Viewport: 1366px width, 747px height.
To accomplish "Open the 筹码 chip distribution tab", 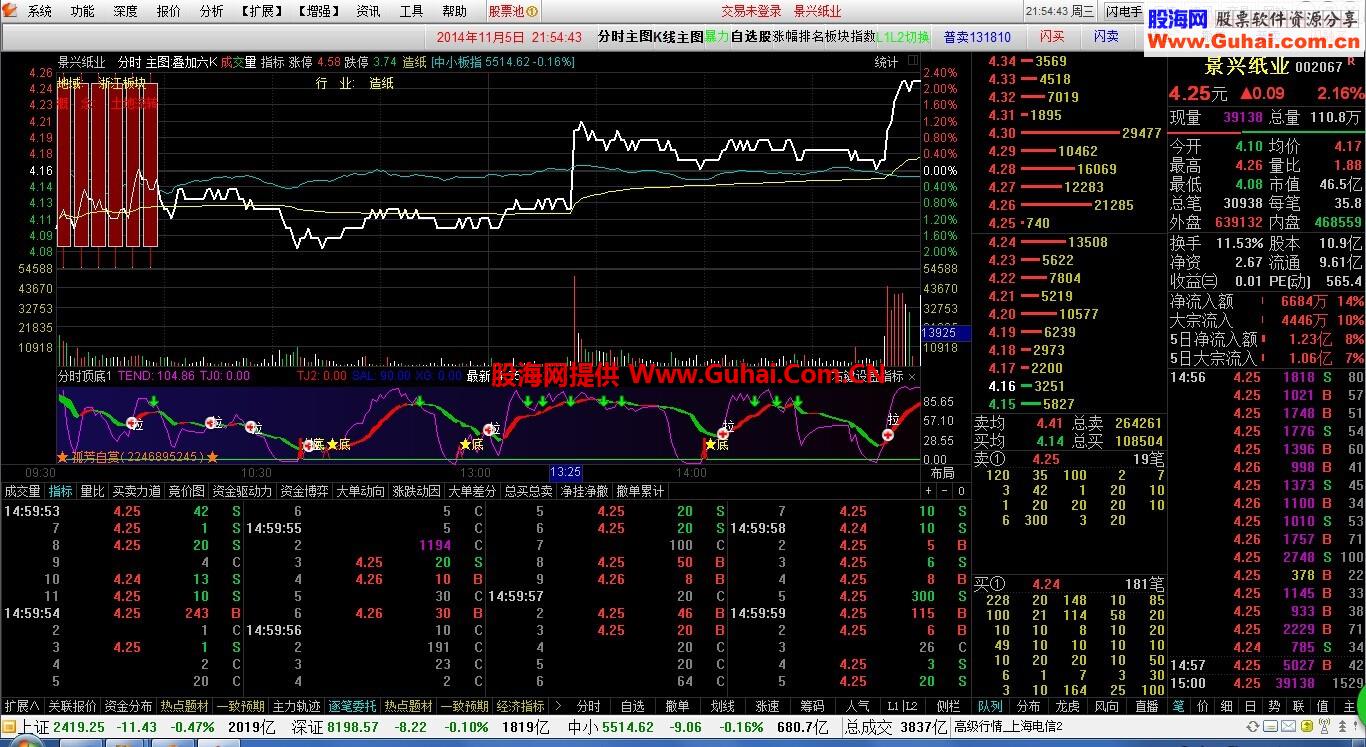I will pos(812,706).
